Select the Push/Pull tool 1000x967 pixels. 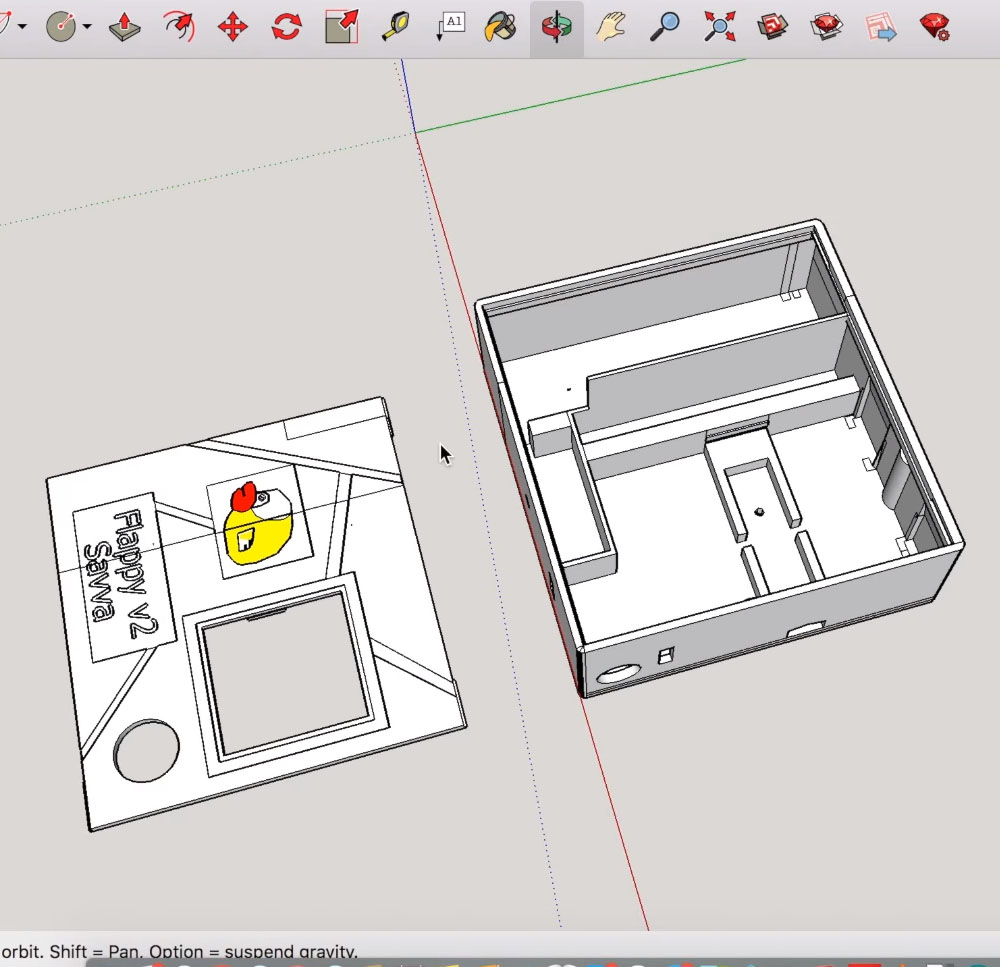coord(124,27)
